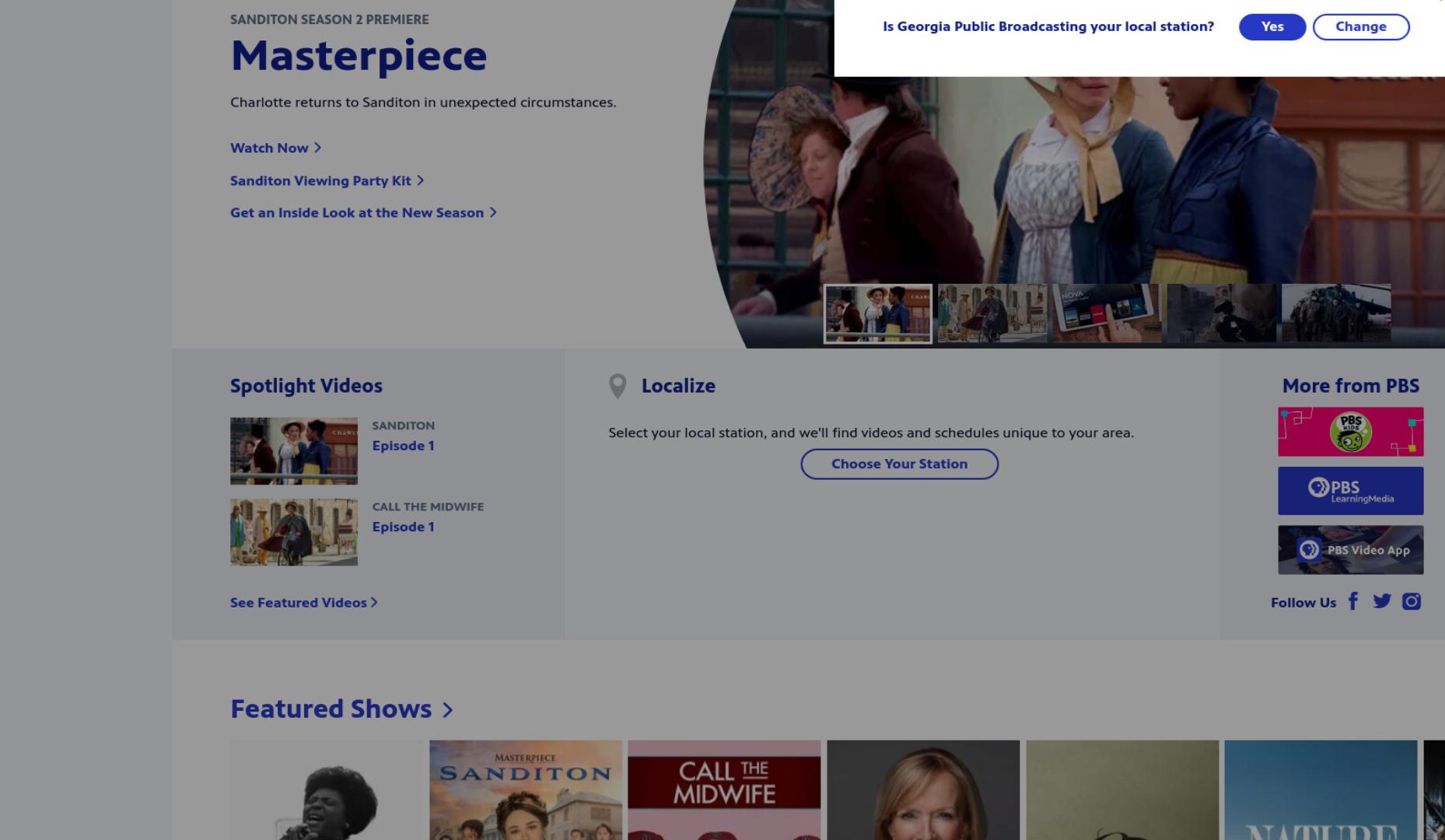Screen dimensions: 1445x840
Task: Open the black-and-white singer show poster
Action: point(327,790)
